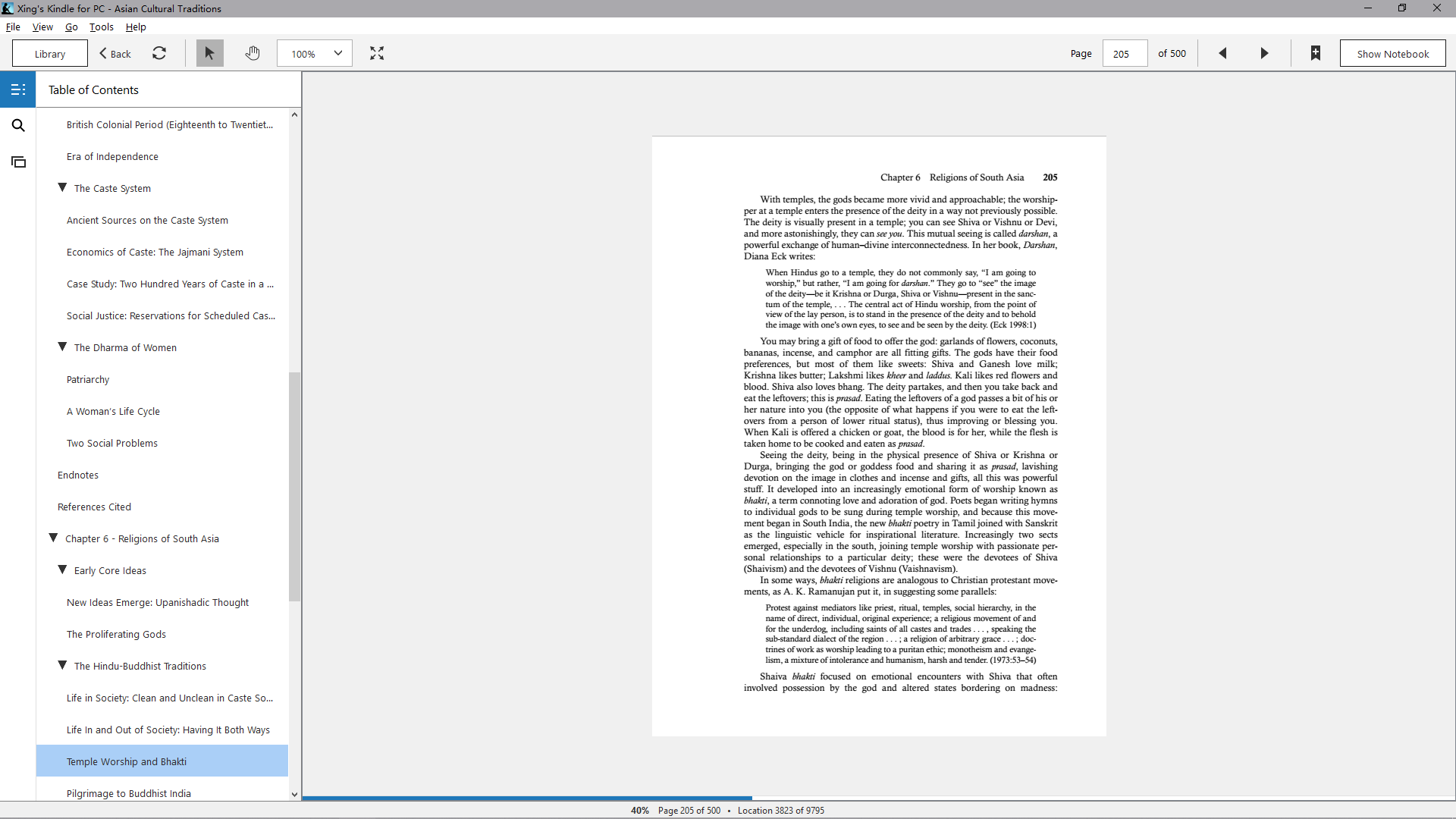The width and height of the screenshot is (1456, 819).
Task: Collapse the Early Core Ideas section
Action: tap(63, 570)
